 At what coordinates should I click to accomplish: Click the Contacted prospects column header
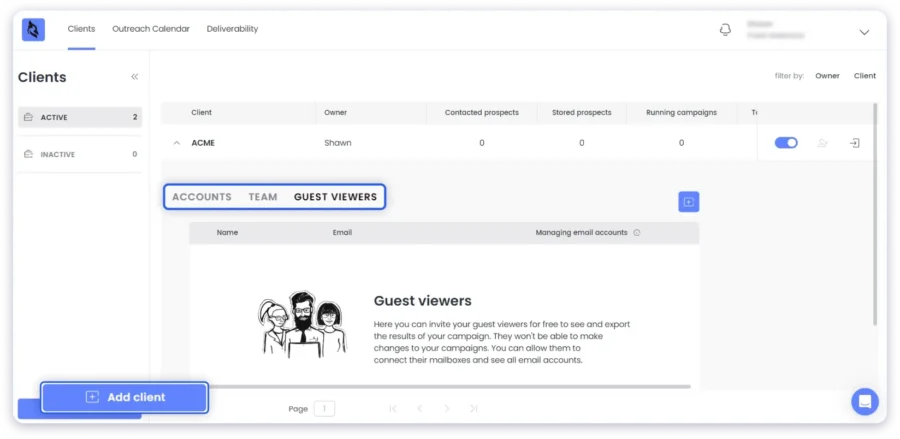coord(482,112)
